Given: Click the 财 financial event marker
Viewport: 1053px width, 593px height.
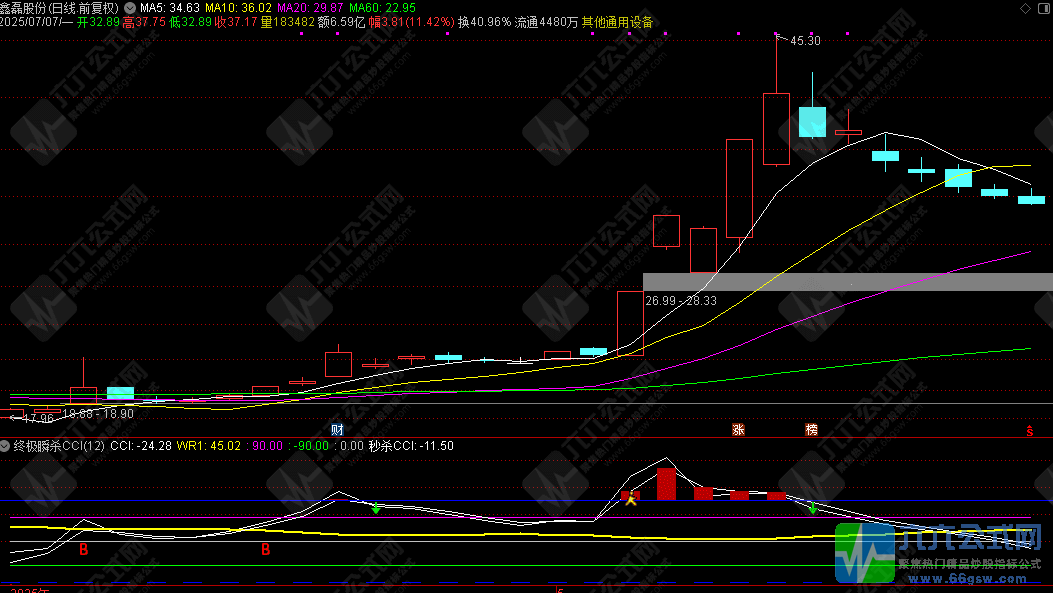Looking at the screenshot, I should click(337, 430).
